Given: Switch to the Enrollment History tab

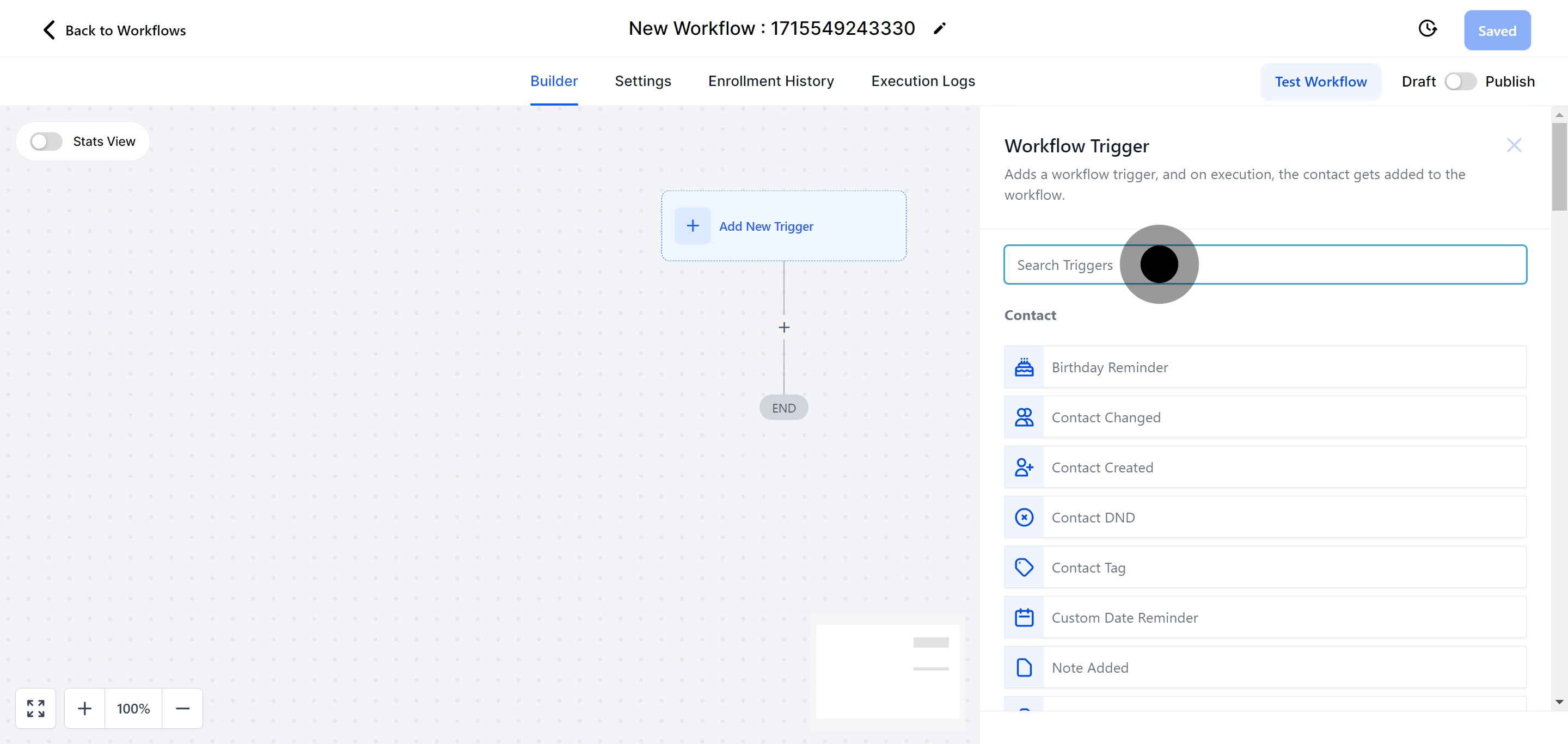Looking at the screenshot, I should click(x=770, y=81).
